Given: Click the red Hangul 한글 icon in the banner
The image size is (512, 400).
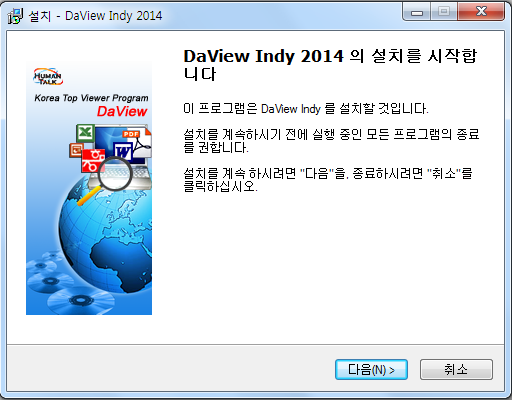Looking at the screenshot, I should point(93,161).
